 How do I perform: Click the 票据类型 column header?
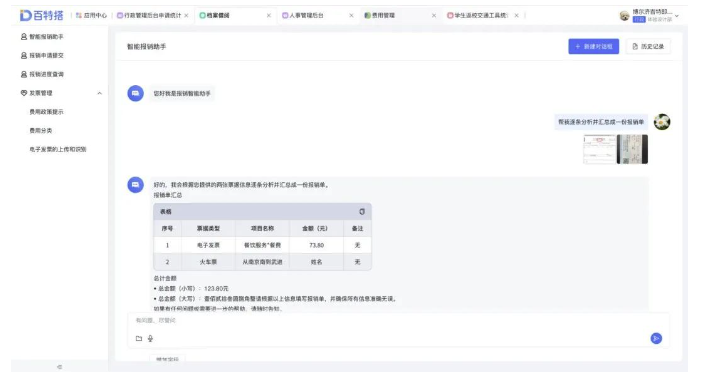pyautogui.click(x=208, y=228)
